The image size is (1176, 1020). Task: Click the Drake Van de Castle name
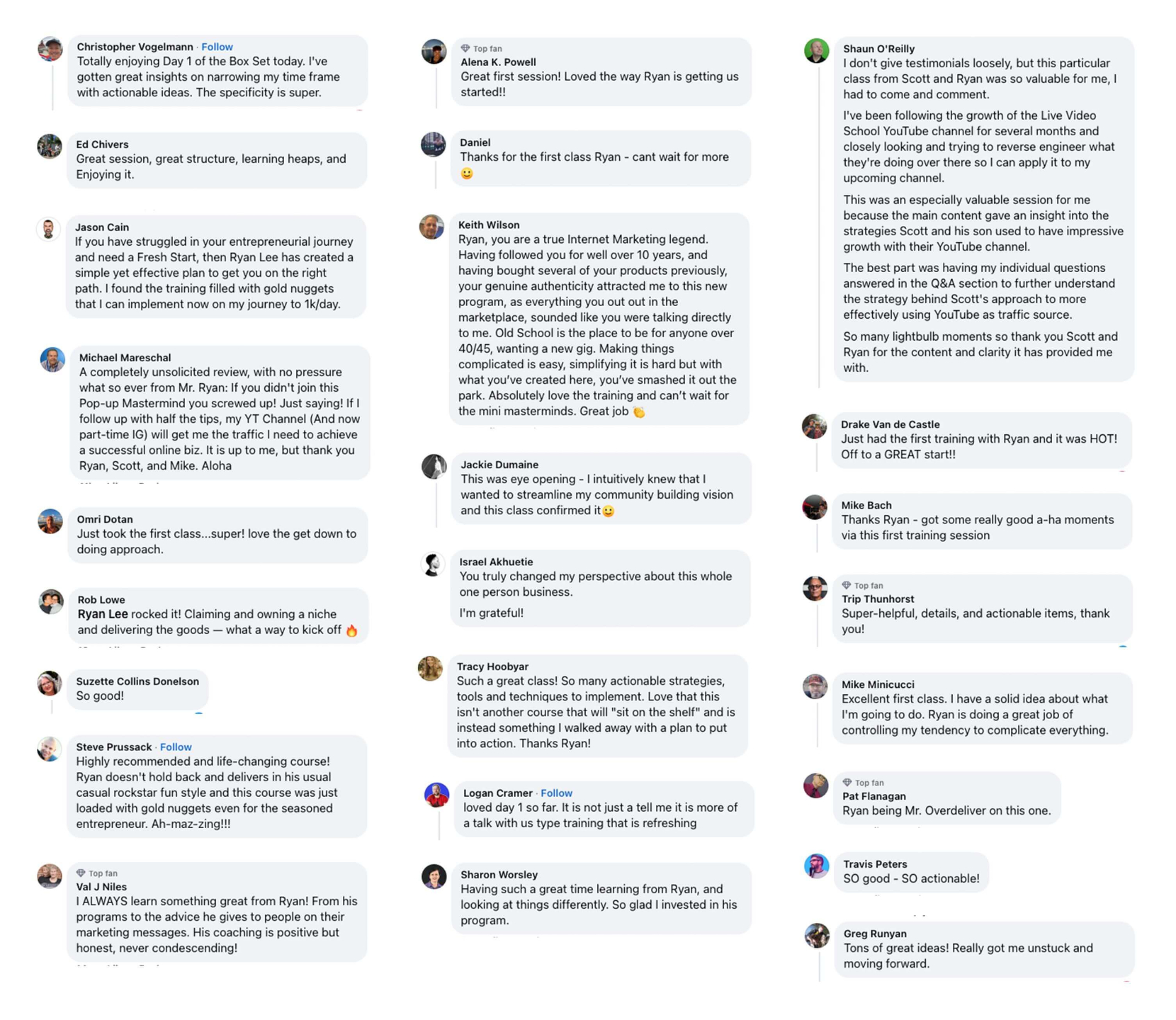pos(890,424)
